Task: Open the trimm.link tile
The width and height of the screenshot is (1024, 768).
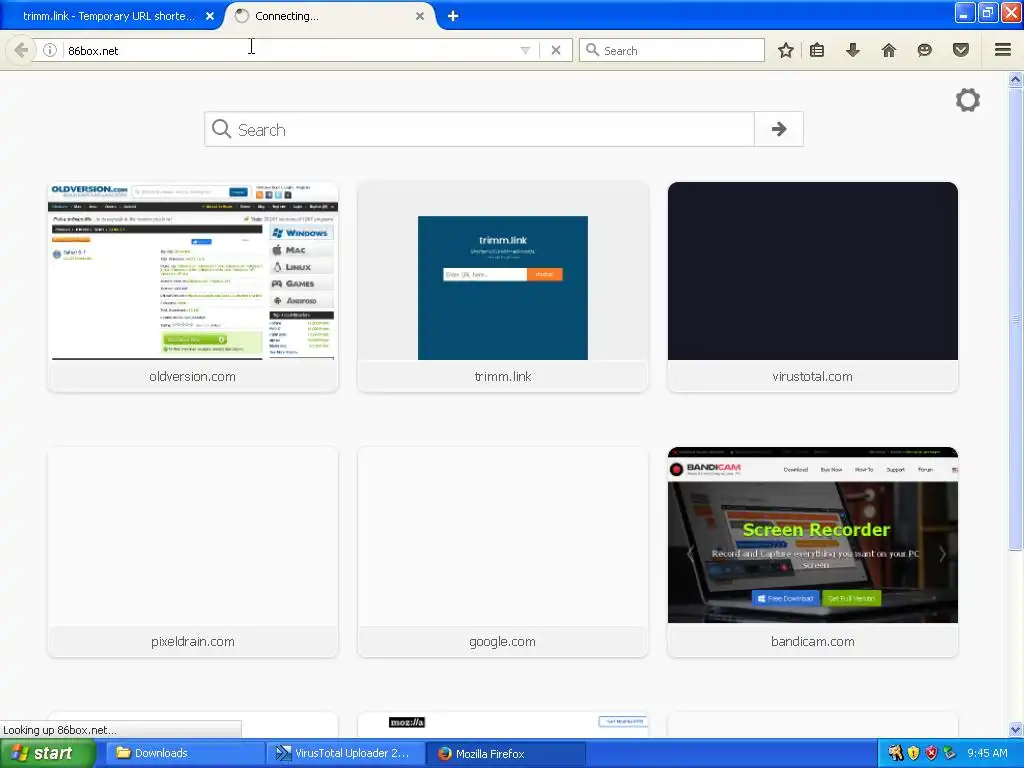Action: point(503,287)
